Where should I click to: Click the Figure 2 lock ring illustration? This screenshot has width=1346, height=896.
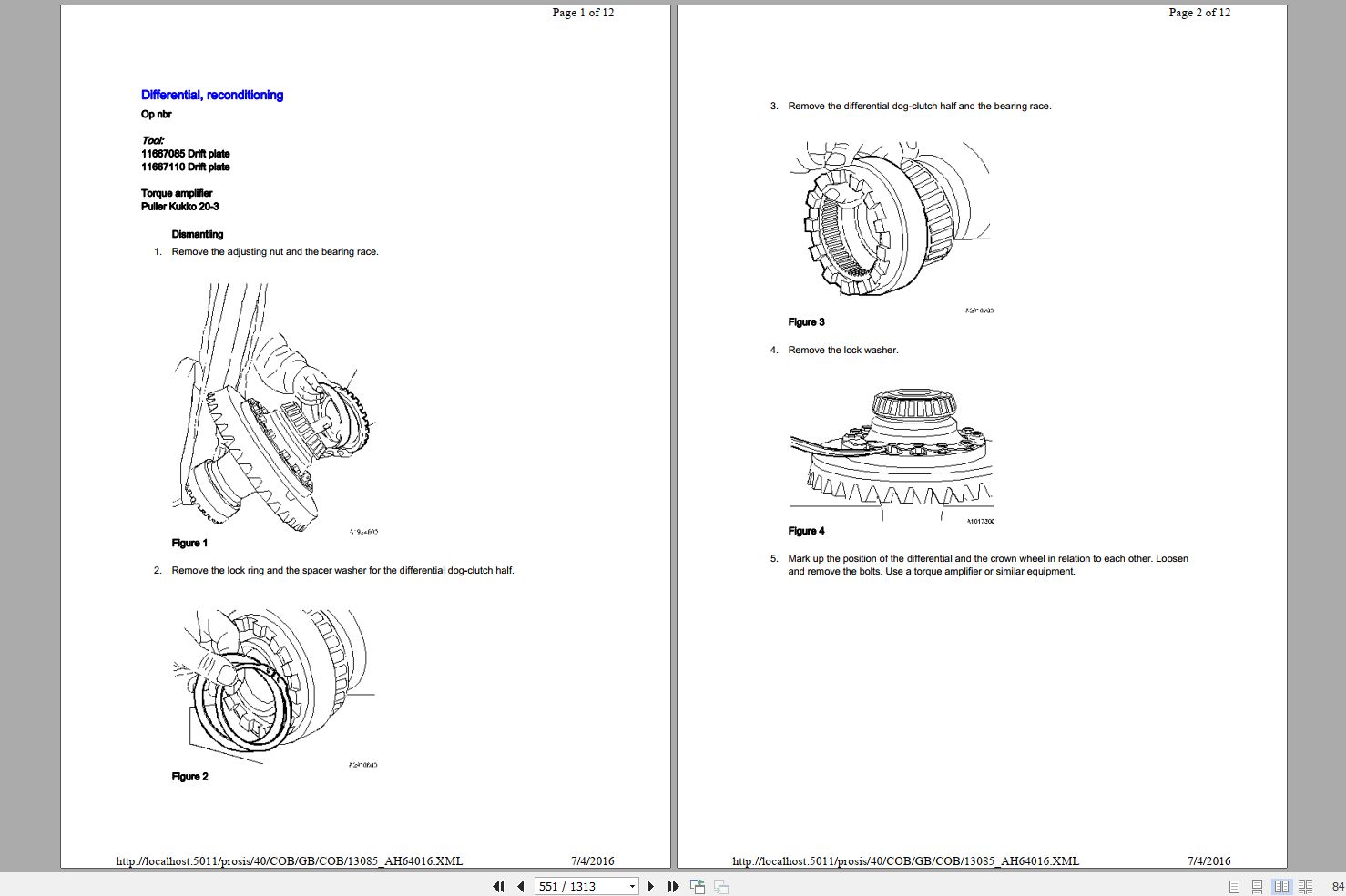coord(274,685)
